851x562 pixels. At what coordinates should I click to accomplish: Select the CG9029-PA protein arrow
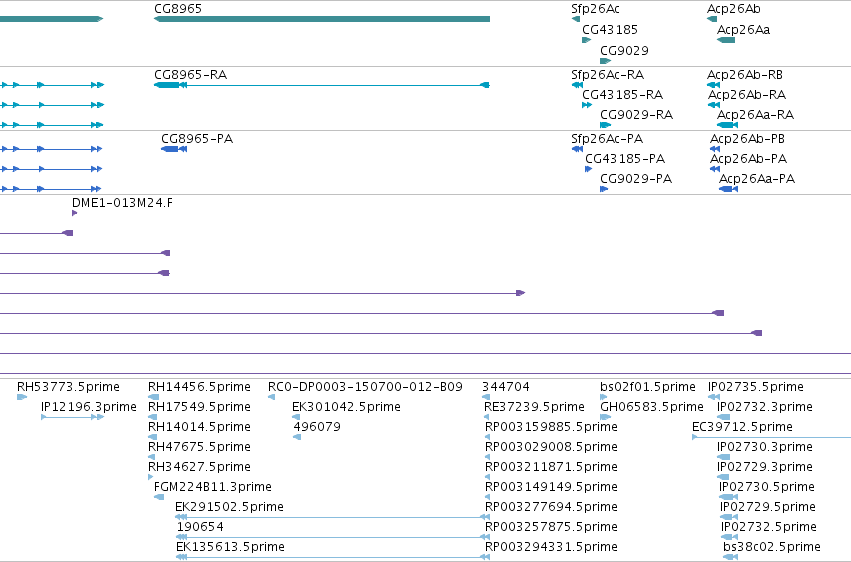pyautogui.click(x=604, y=189)
